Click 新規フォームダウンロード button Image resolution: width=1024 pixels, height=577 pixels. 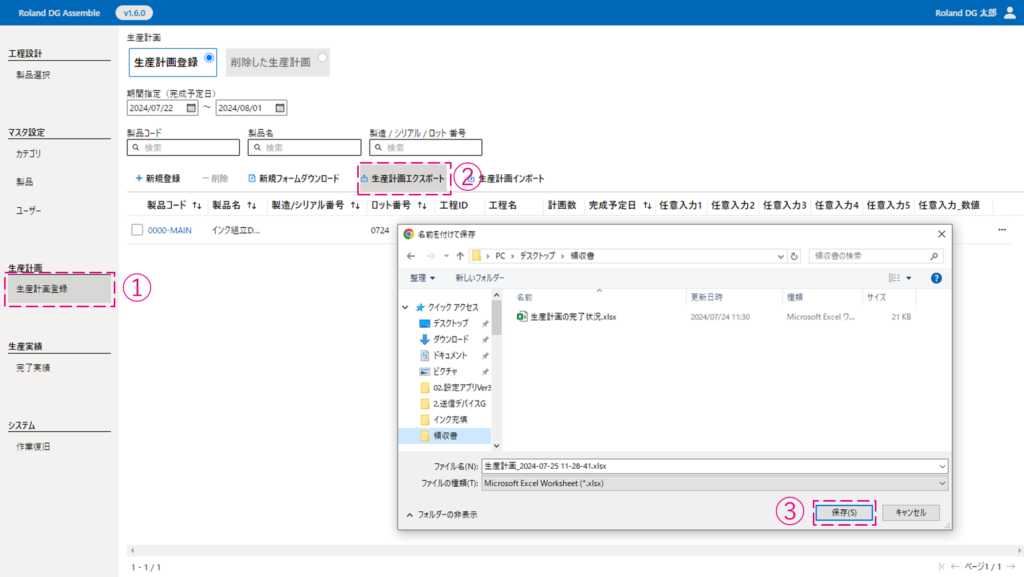292,178
